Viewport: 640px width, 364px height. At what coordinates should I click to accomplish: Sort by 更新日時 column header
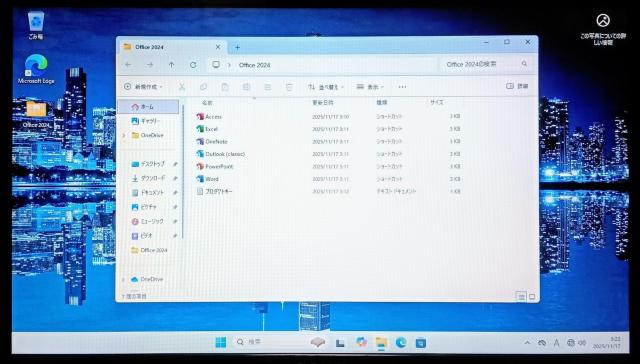[x=322, y=102]
